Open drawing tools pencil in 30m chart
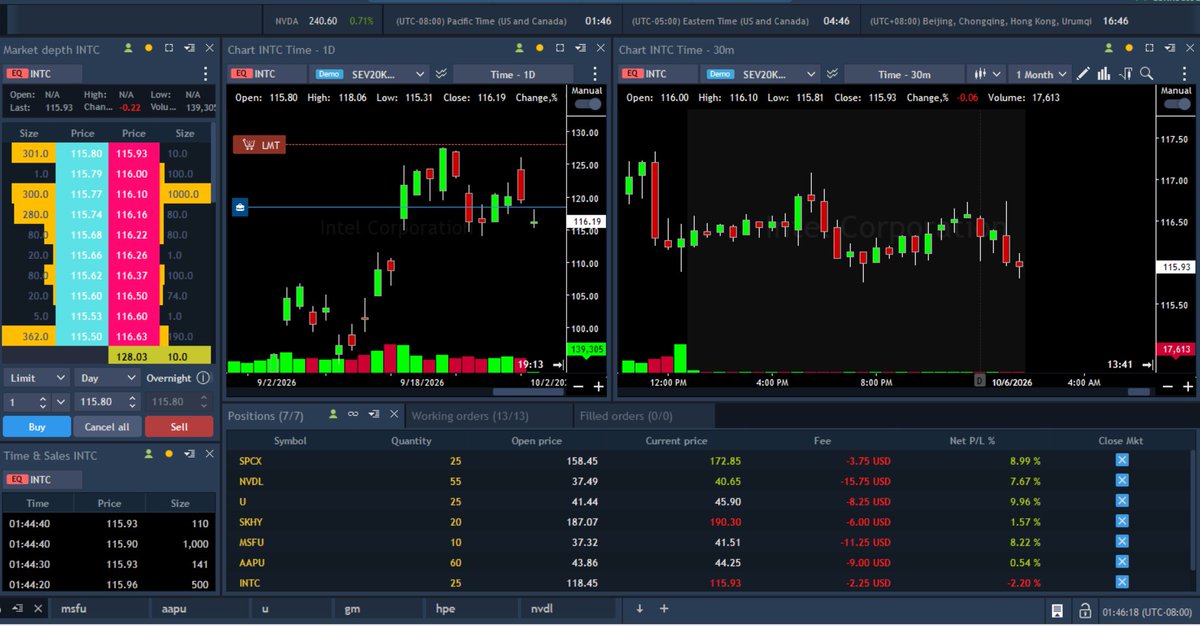The width and height of the screenshot is (1200, 626). [1082, 73]
